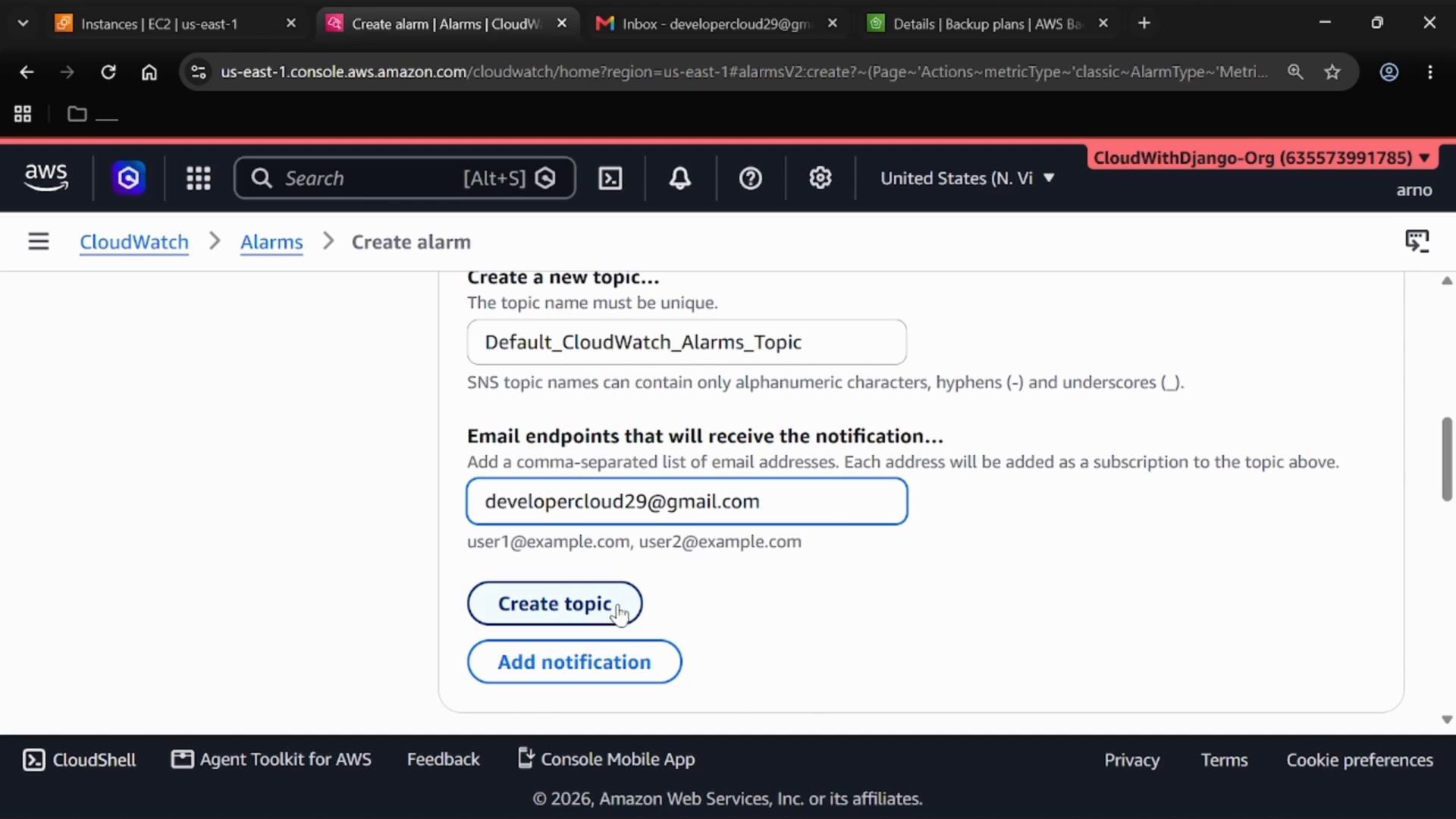Click the Add notification button
Screen dimensions: 1456x819
pyautogui.click(x=574, y=662)
